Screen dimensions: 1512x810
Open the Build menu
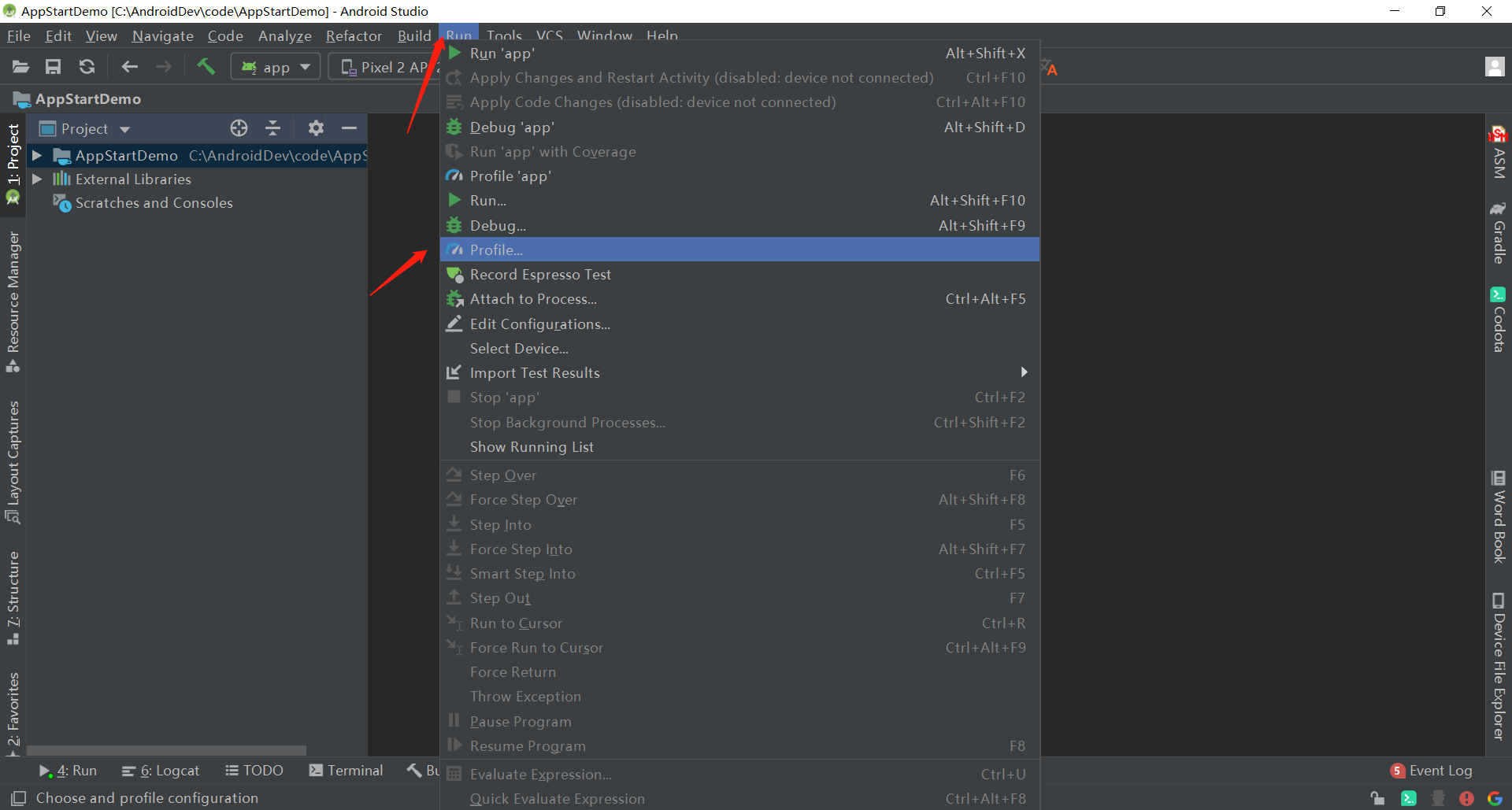[414, 35]
